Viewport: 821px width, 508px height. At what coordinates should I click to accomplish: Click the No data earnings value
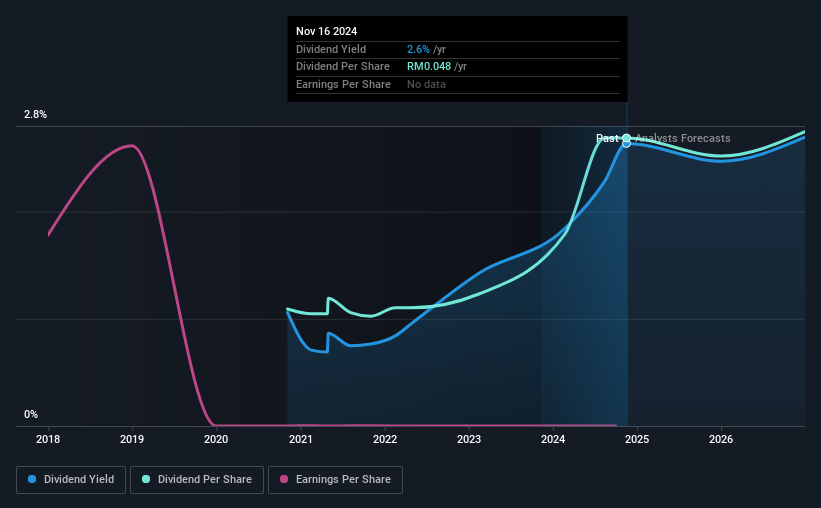426,84
